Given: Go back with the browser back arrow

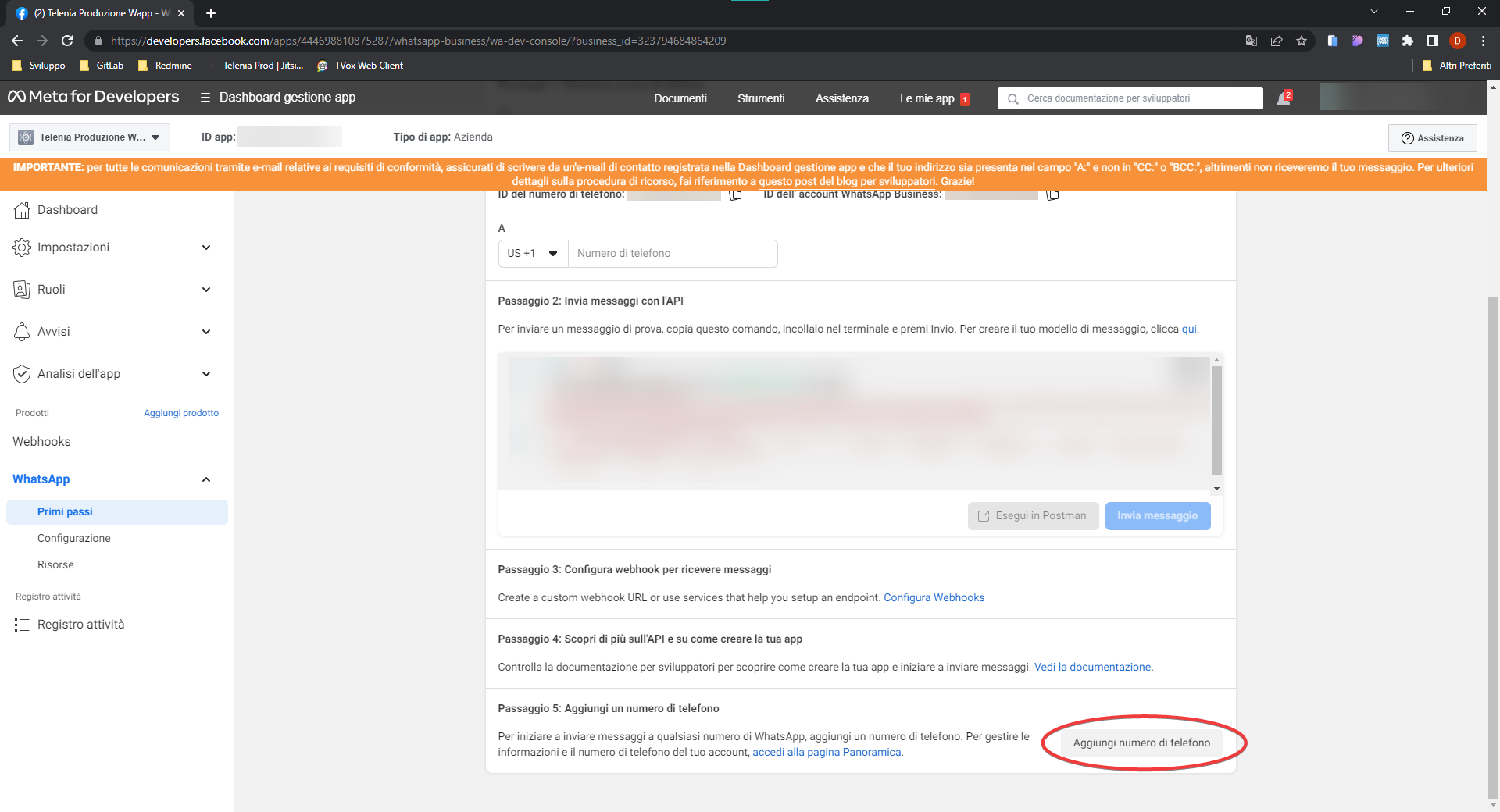Looking at the screenshot, I should pyautogui.click(x=17, y=41).
